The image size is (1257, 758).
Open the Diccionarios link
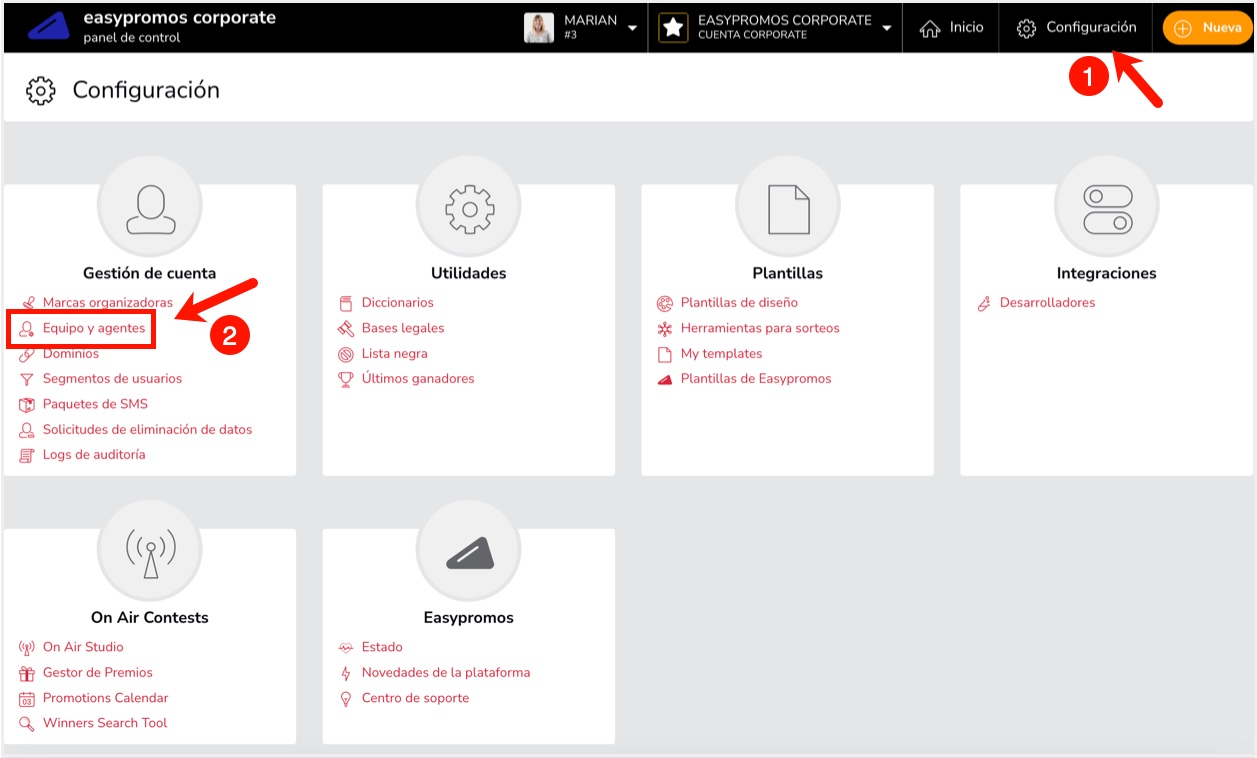[x=398, y=302]
